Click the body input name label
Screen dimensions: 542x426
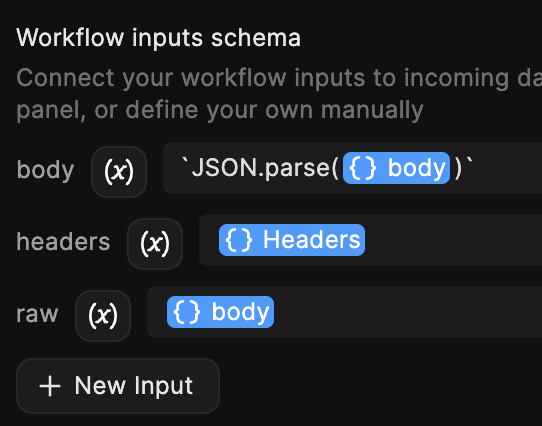(x=45, y=170)
